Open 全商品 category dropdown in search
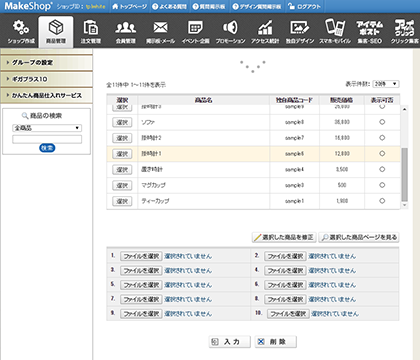Viewport: 420px width, 360px height. (x=47, y=128)
